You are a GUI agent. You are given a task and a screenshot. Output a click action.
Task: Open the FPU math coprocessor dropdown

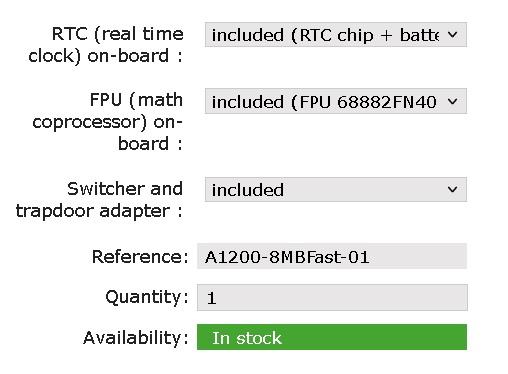click(336, 101)
